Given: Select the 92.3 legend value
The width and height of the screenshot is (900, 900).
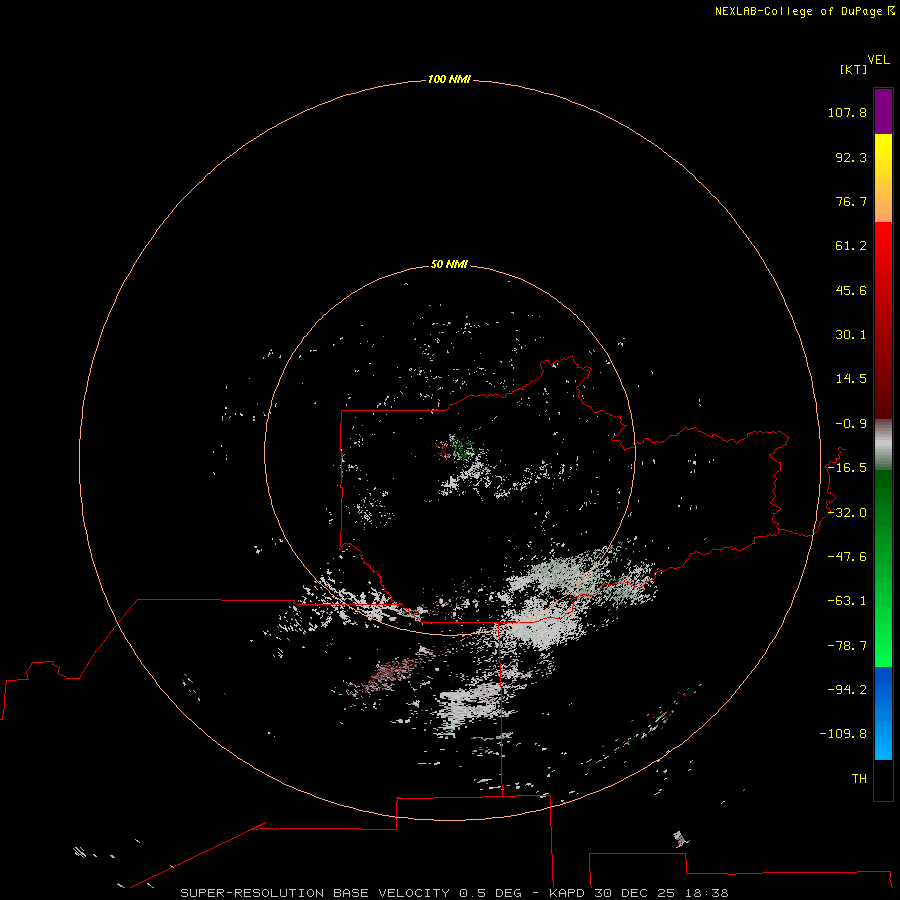Looking at the screenshot, I should tap(851, 157).
